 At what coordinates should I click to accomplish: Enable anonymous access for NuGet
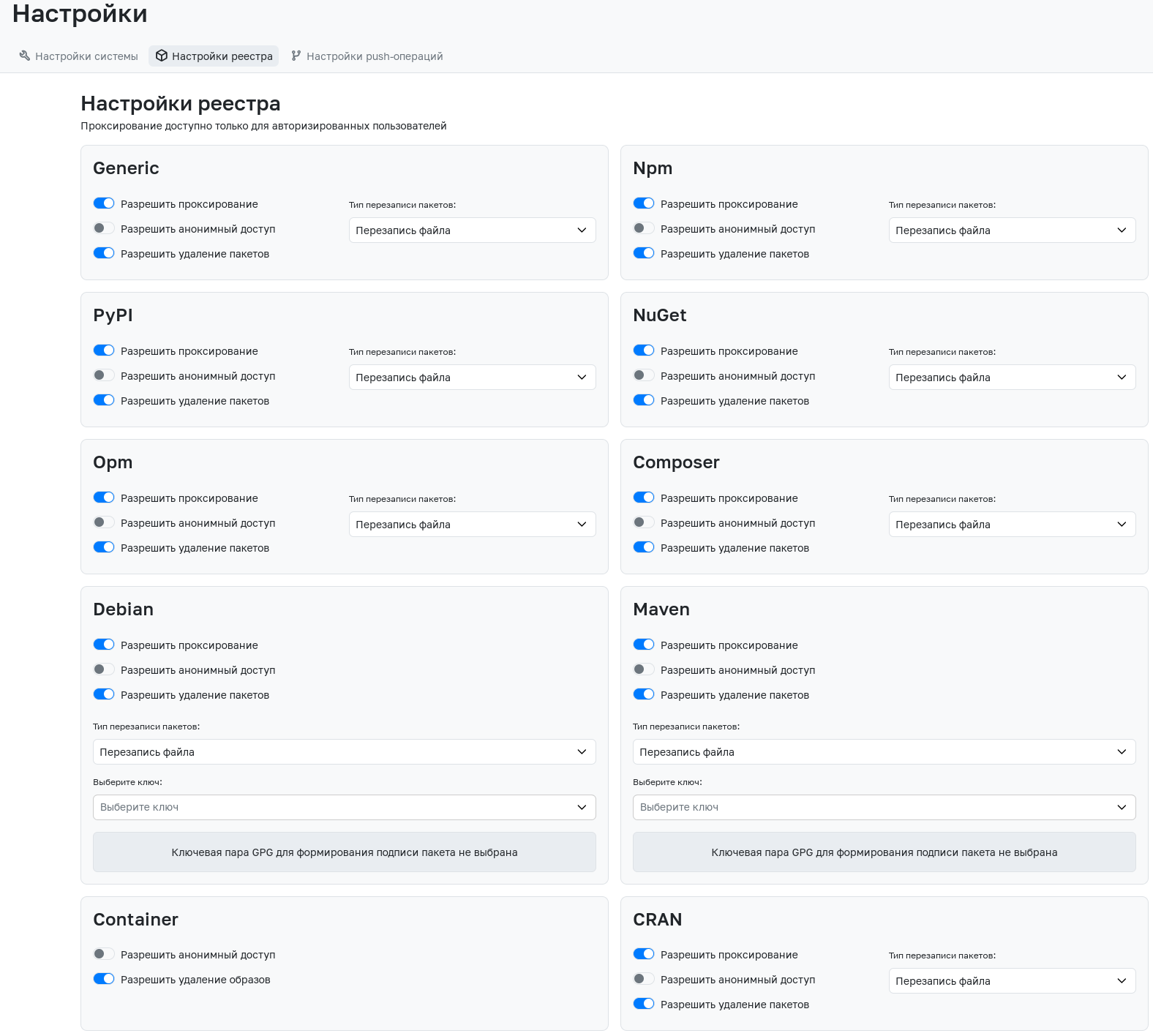coord(644,375)
